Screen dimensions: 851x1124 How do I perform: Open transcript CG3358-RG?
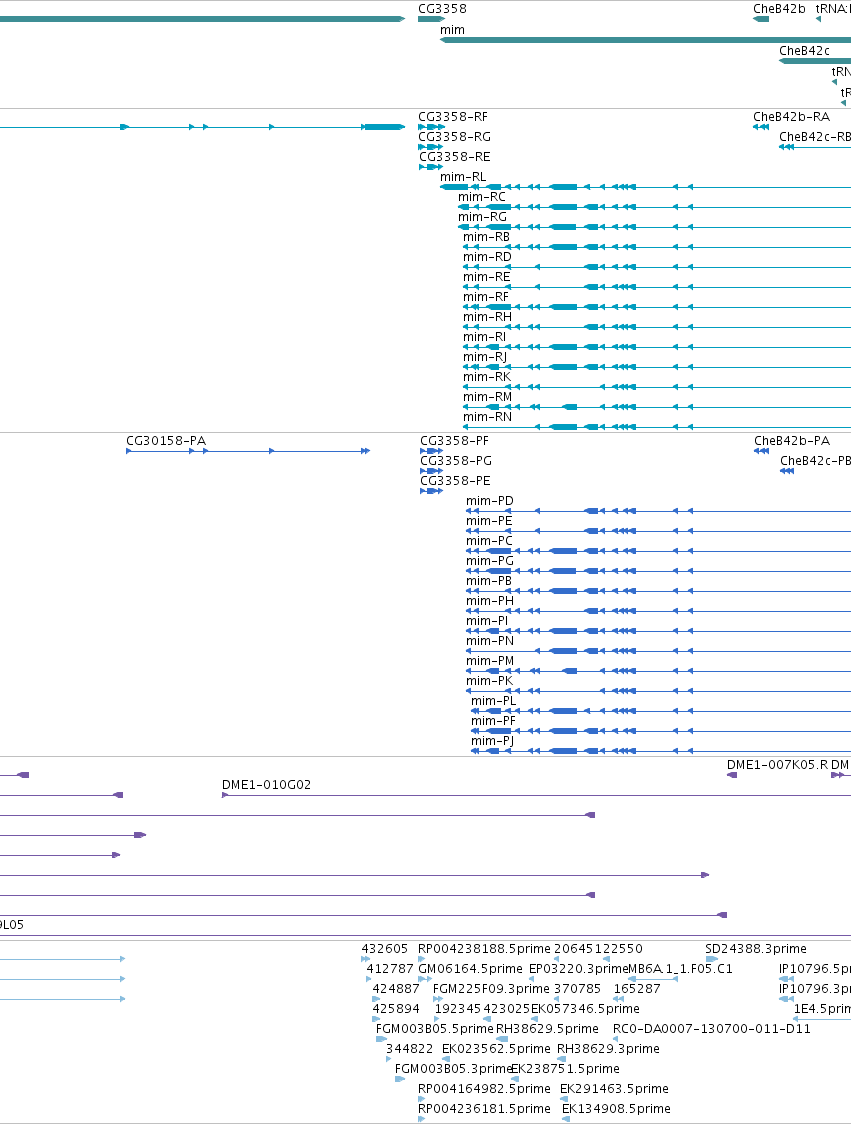point(455,137)
